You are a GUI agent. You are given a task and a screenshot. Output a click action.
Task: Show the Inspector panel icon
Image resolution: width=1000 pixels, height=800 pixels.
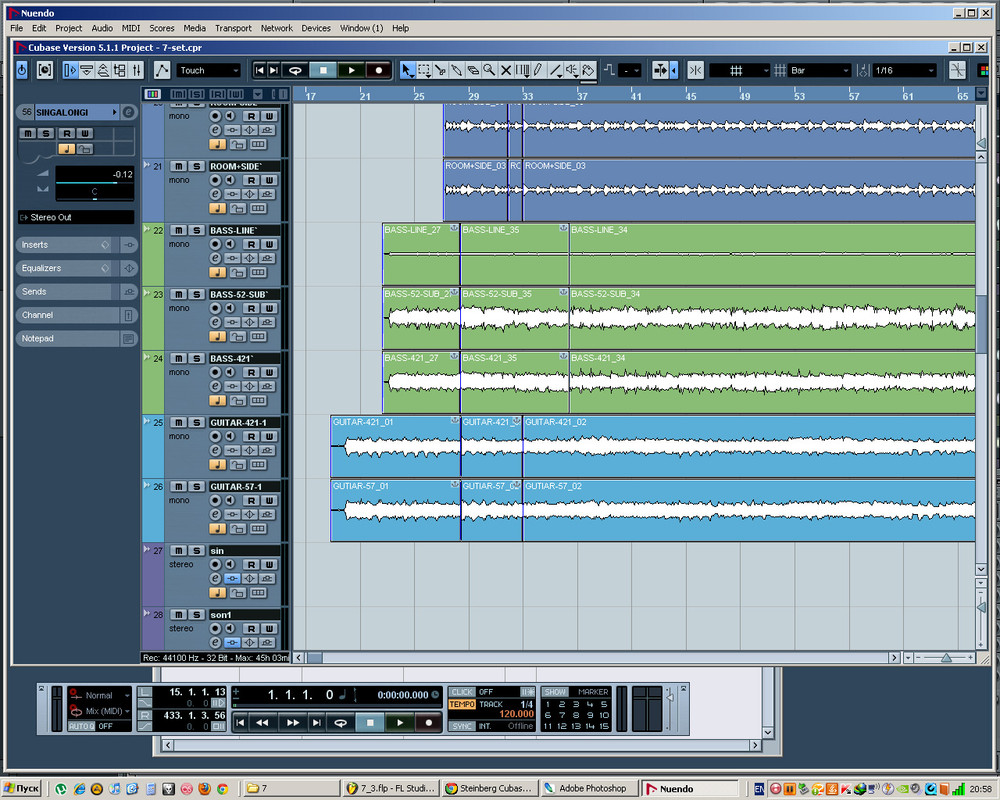click(x=70, y=70)
